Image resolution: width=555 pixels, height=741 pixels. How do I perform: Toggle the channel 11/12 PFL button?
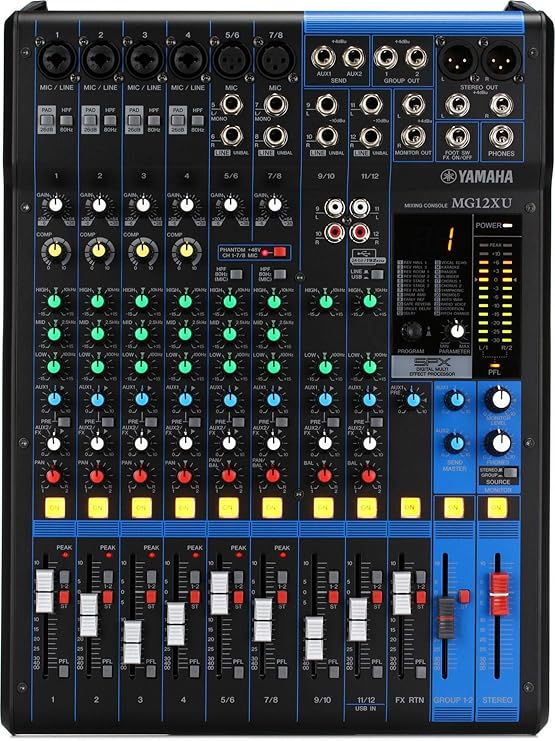[x=377, y=672]
